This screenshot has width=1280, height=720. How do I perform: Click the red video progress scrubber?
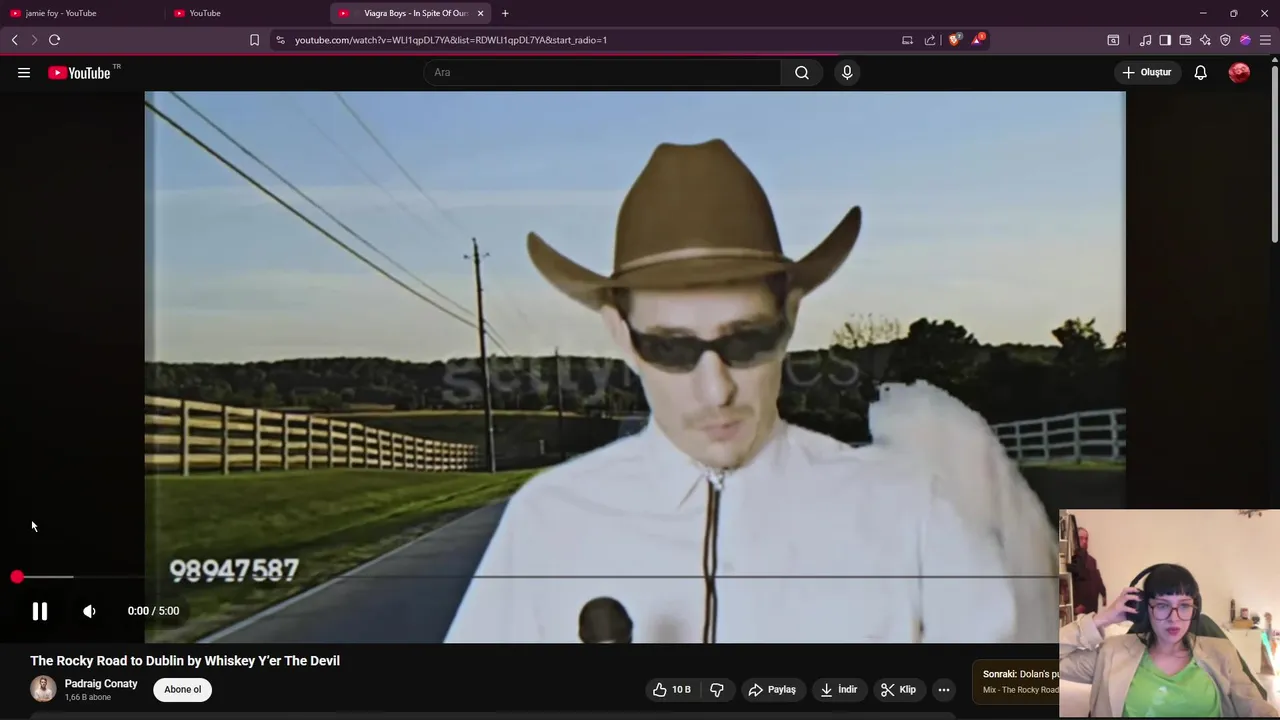point(17,577)
